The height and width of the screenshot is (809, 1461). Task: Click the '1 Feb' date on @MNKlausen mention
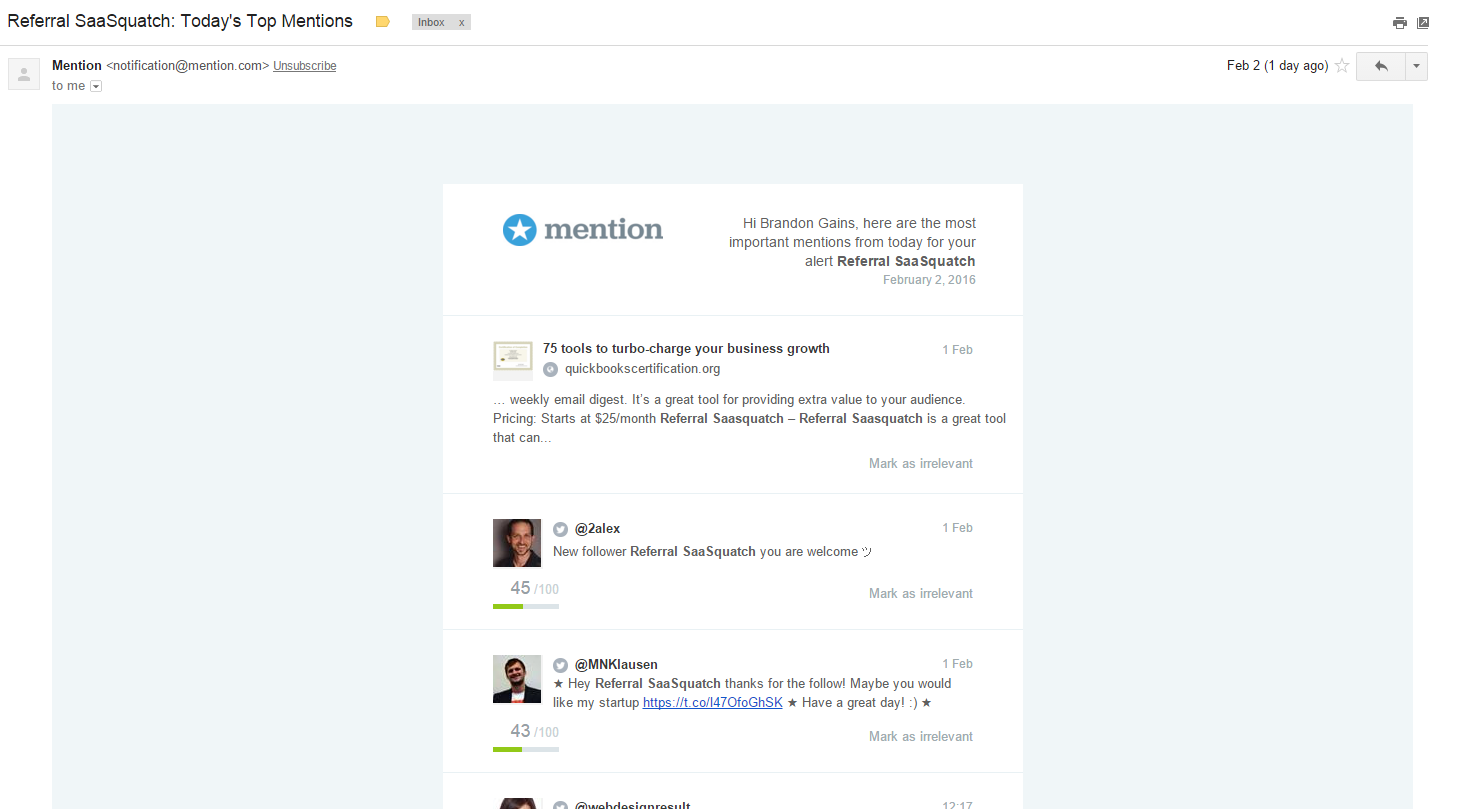tap(957, 664)
